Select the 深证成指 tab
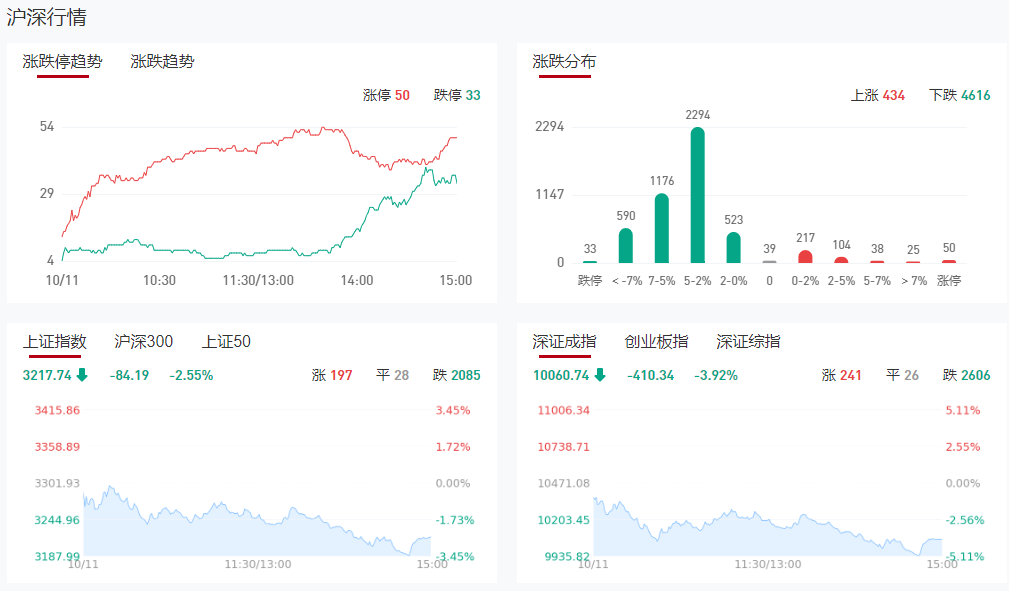This screenshot has width=1009, height=591. (x=564, y=342)
